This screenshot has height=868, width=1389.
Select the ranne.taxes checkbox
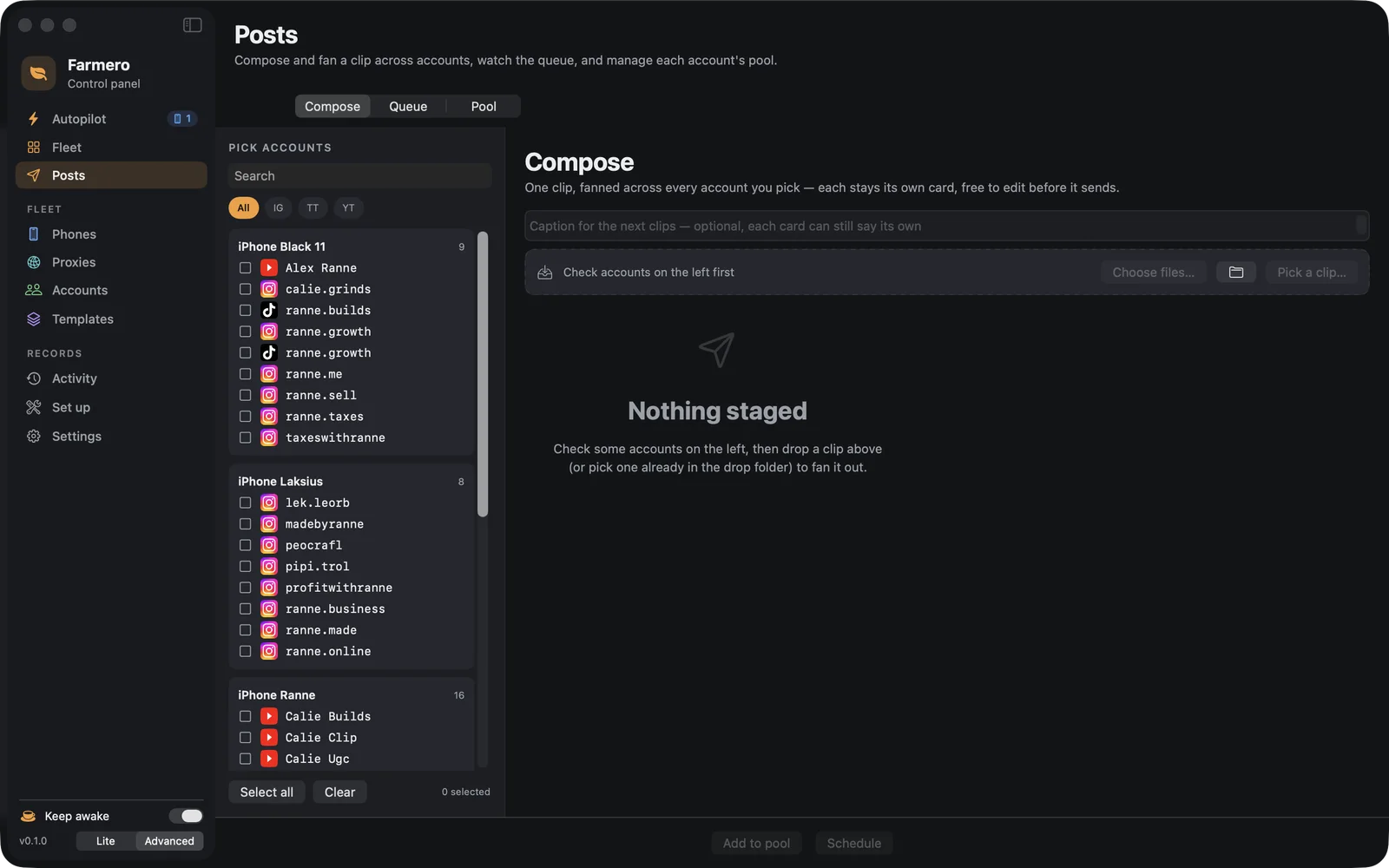tap(246, 417)
